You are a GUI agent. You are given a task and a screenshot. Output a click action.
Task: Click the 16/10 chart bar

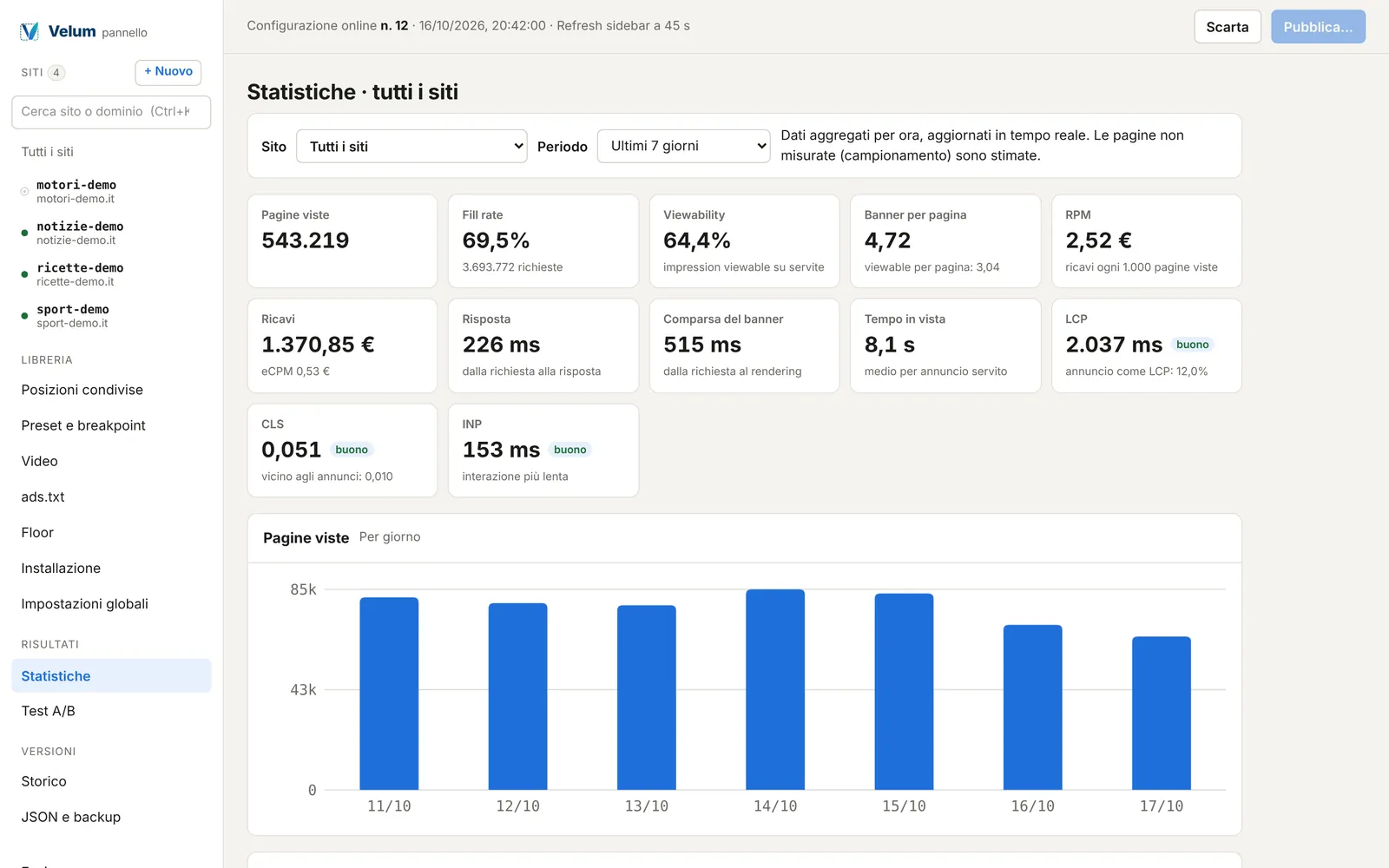tap(1033, 707)
